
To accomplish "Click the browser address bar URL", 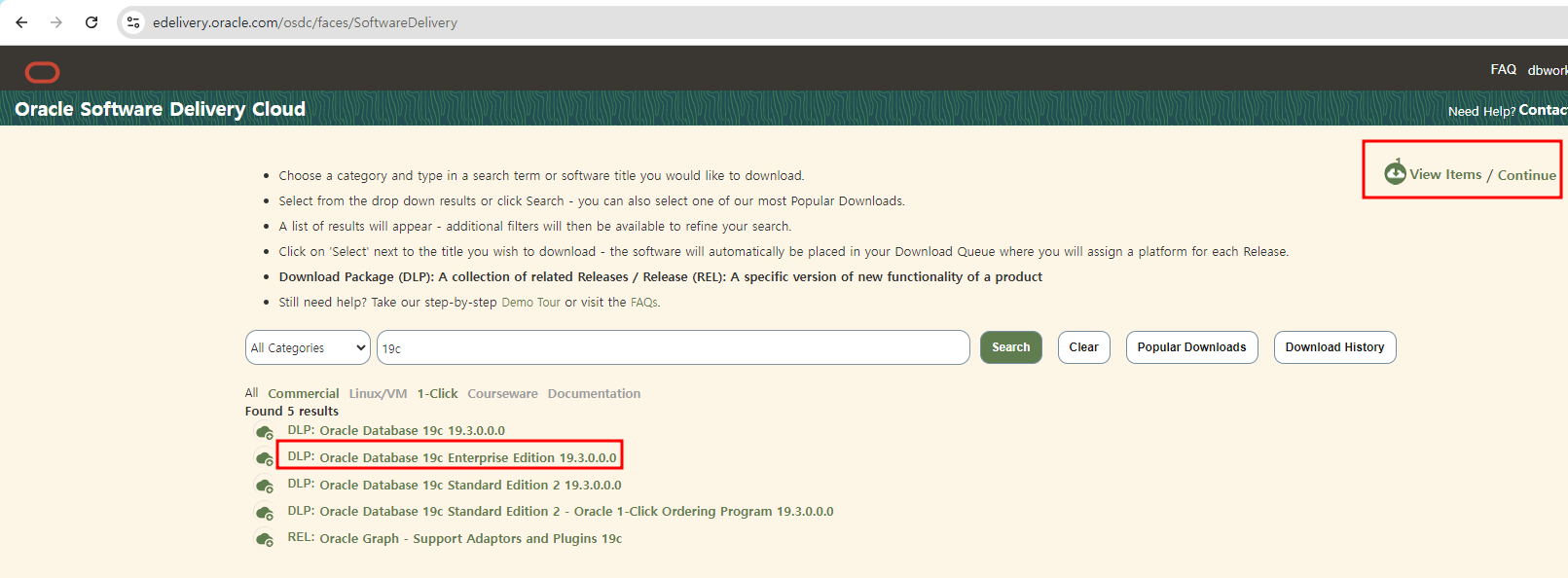I will 305,22.
